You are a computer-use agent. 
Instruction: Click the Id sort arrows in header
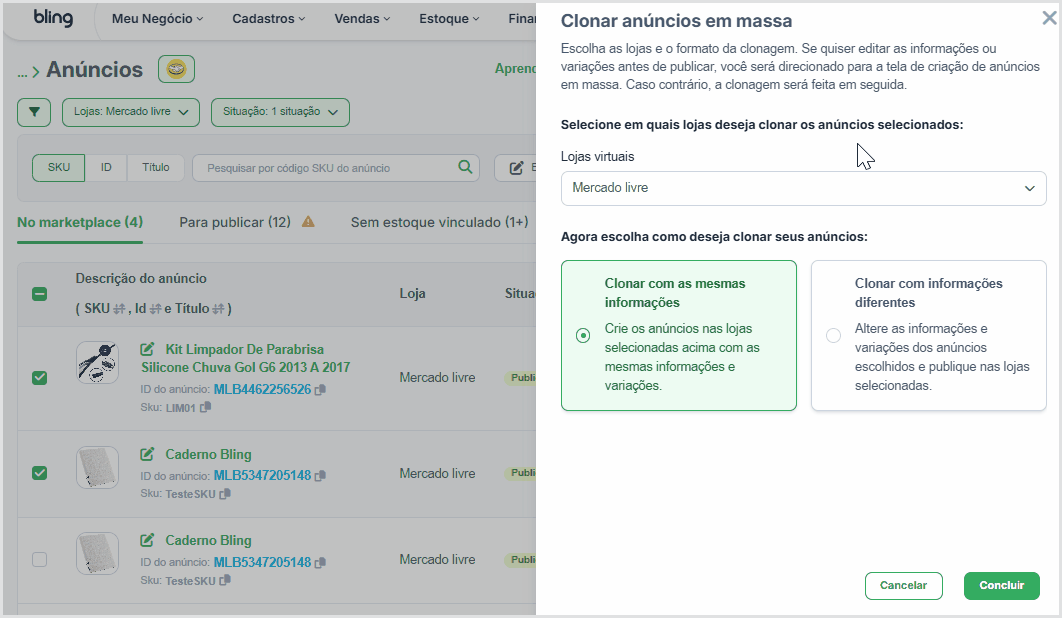[x=155, y=309]
